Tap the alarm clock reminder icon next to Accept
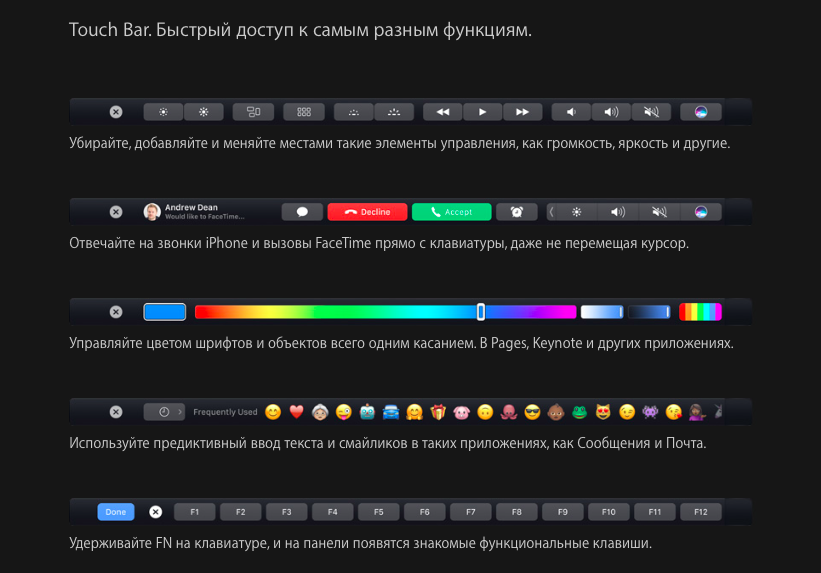The height and width of the screenshot is (573, 821). [516, 212]
